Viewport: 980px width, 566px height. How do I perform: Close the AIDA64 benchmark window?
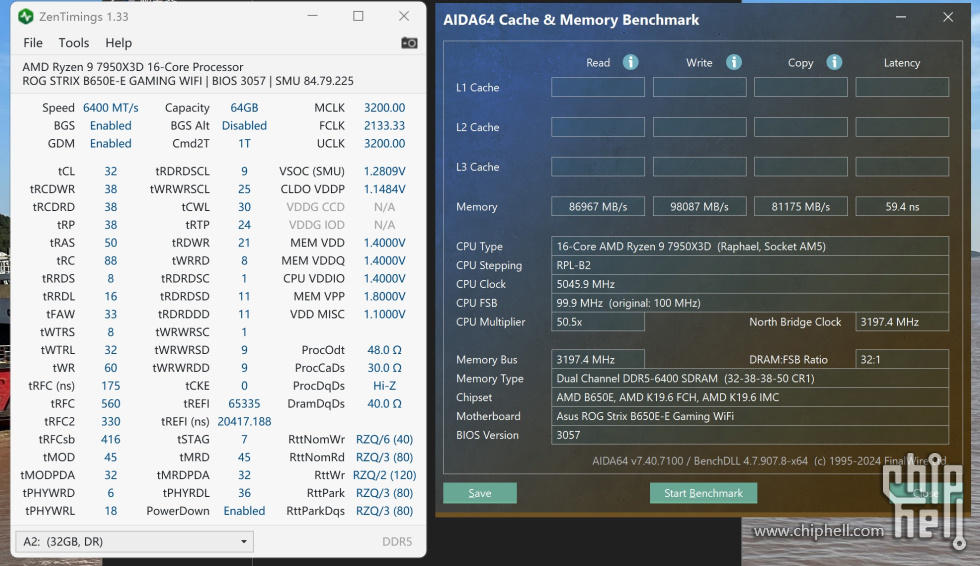[x=948, y=17]
